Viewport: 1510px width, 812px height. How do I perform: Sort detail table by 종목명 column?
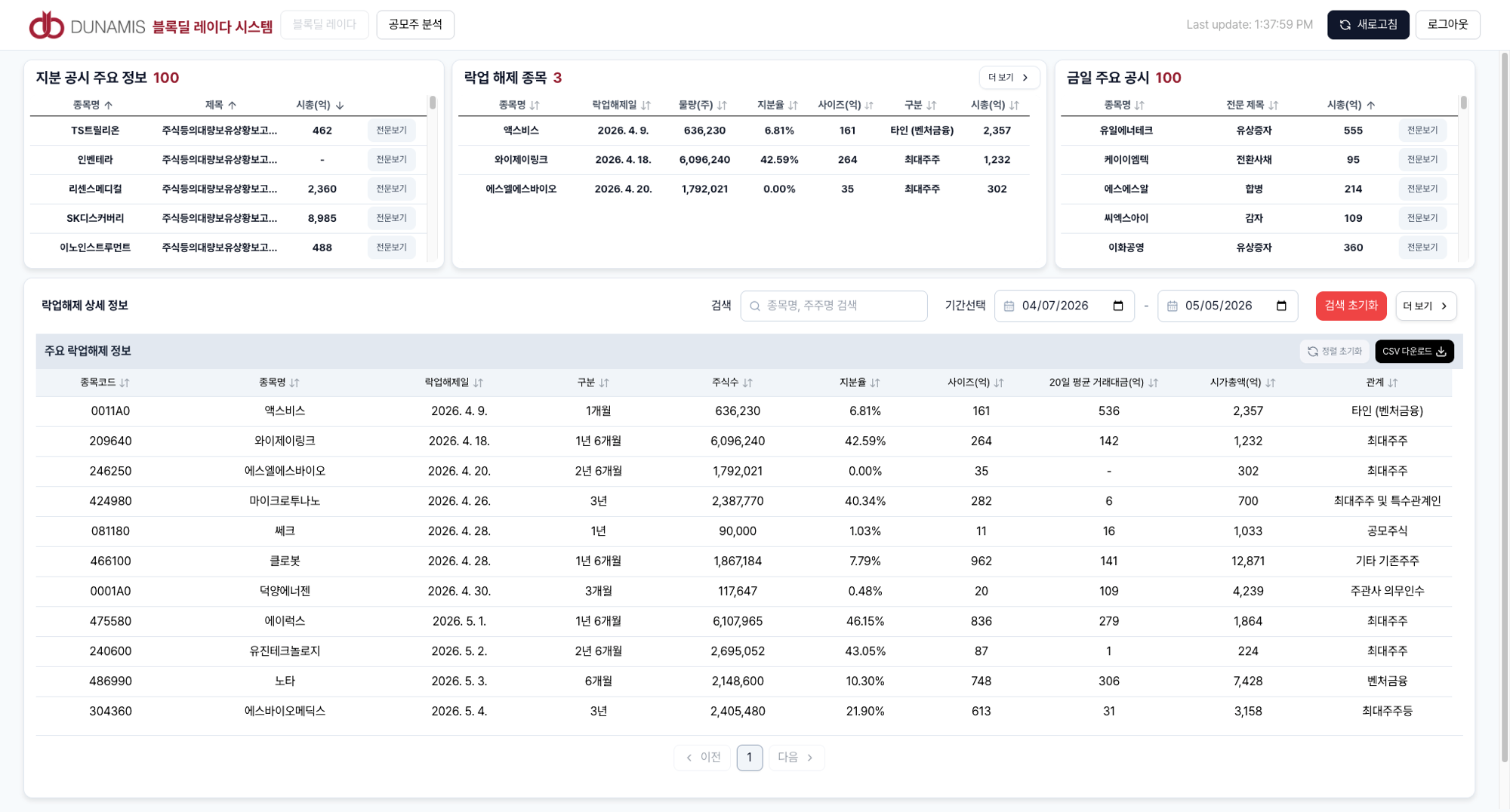pos(294,383)
